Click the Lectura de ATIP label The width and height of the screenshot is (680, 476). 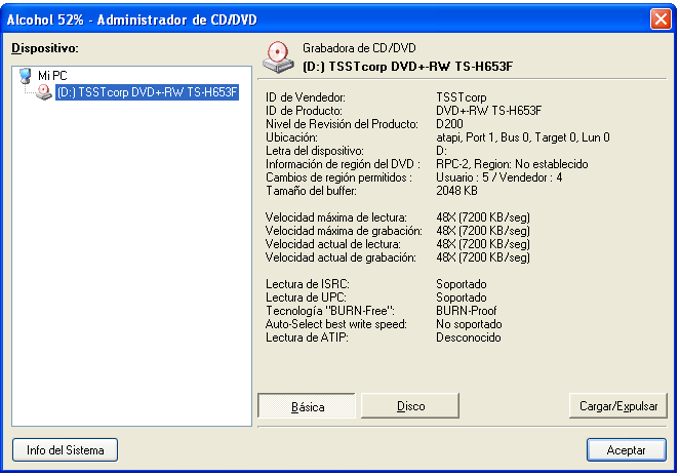click(307, 338)
